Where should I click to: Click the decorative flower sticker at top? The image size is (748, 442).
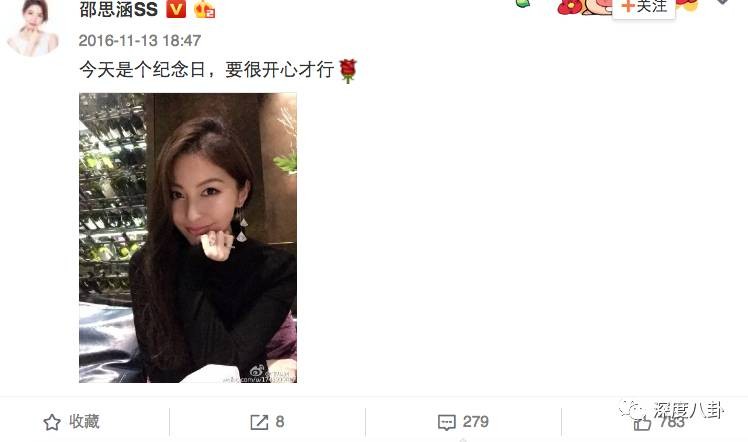[570, 6]
